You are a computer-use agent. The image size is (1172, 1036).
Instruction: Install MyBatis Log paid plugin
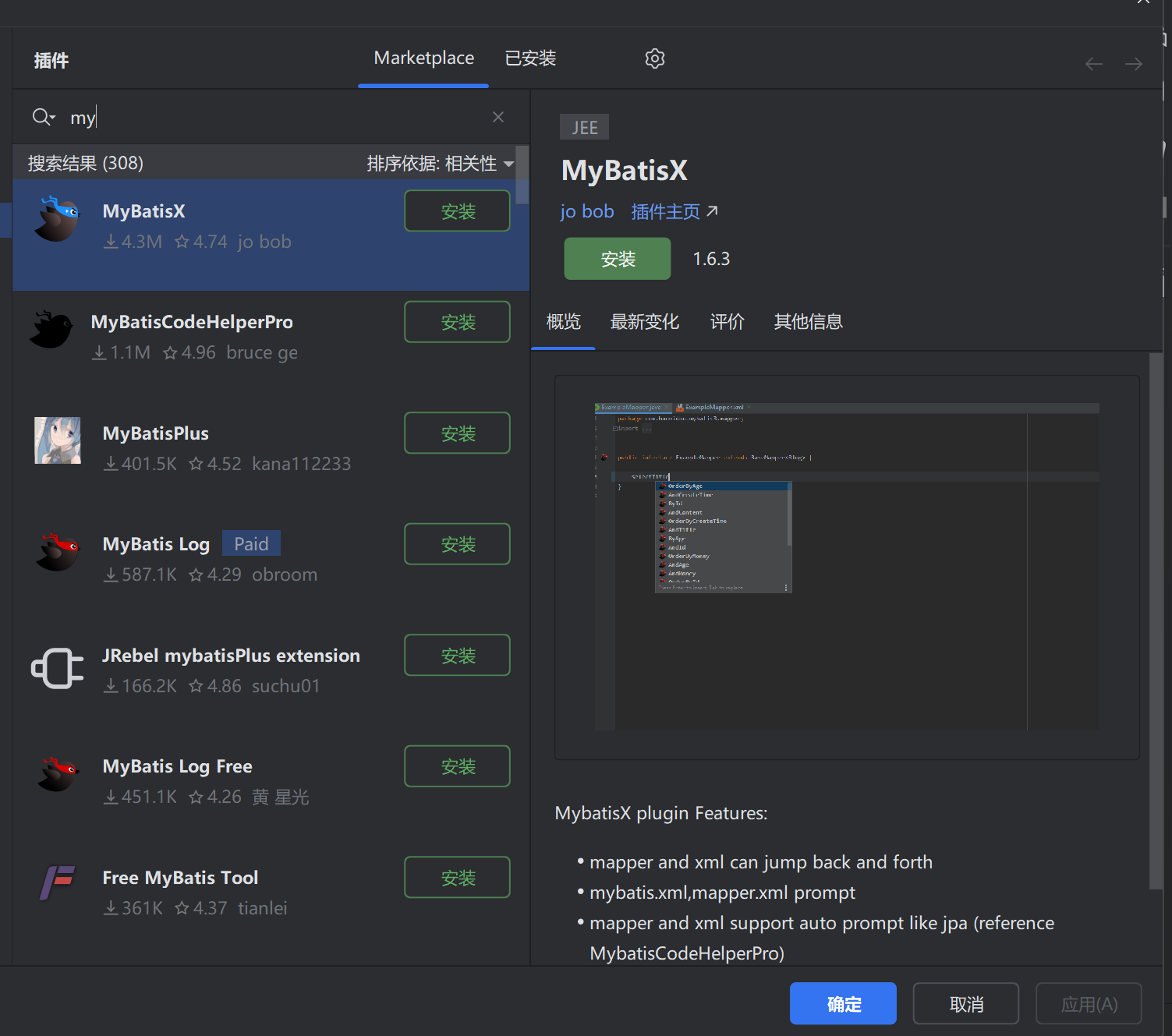coord(458,544)
